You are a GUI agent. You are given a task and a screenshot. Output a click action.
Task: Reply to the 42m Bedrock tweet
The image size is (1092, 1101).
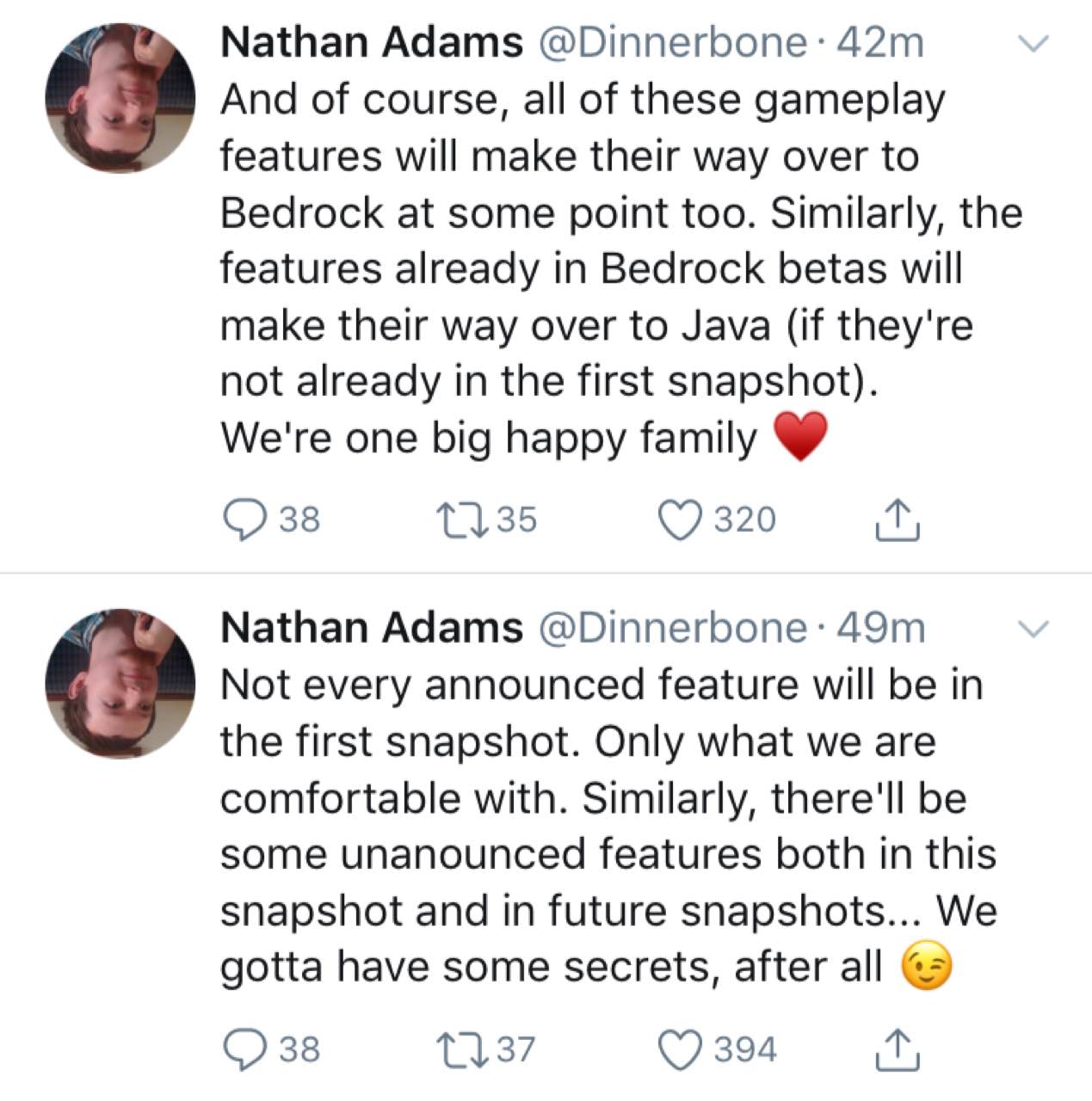click(244, 520)
